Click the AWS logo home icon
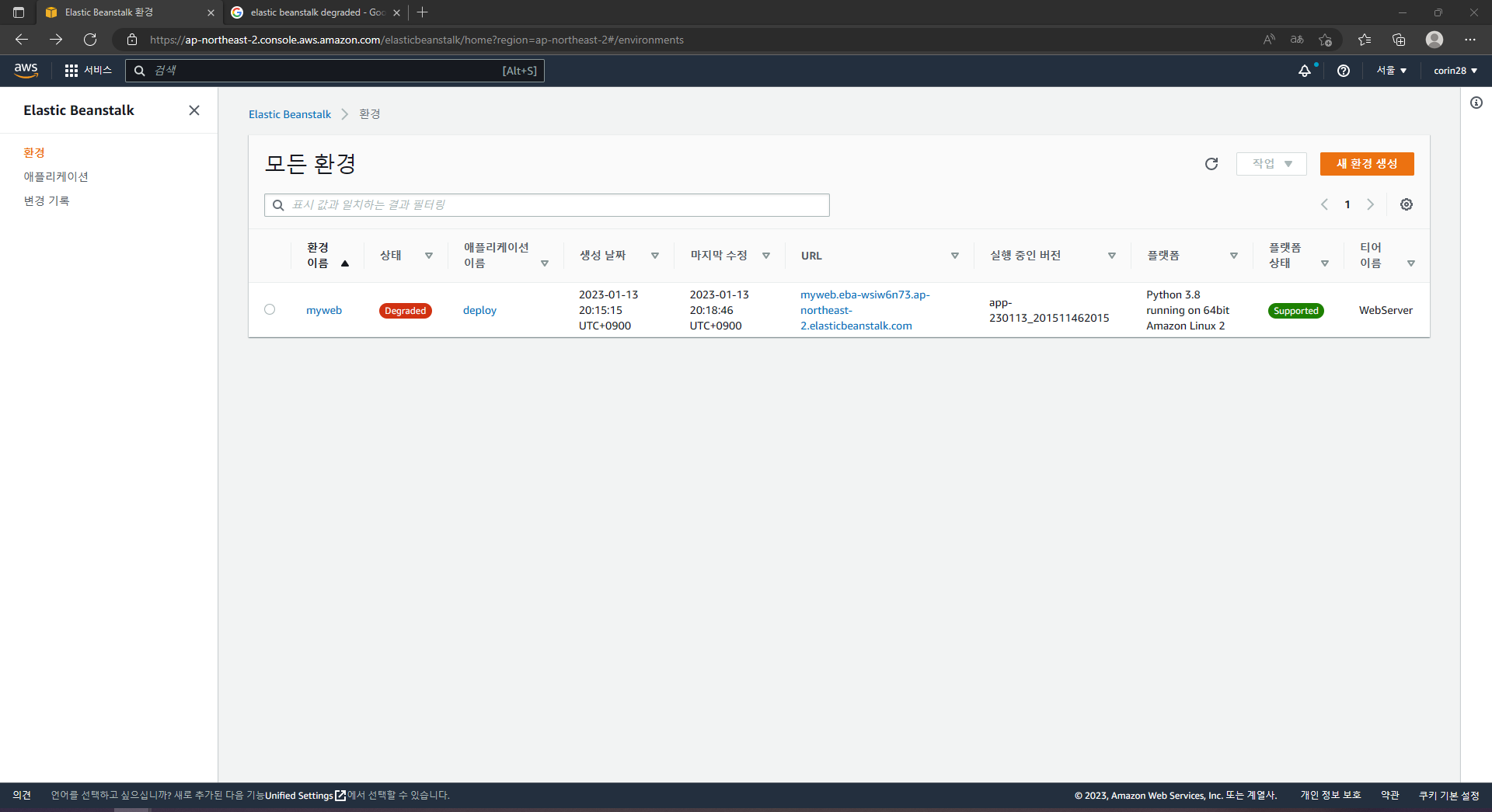 coord(26,70)
